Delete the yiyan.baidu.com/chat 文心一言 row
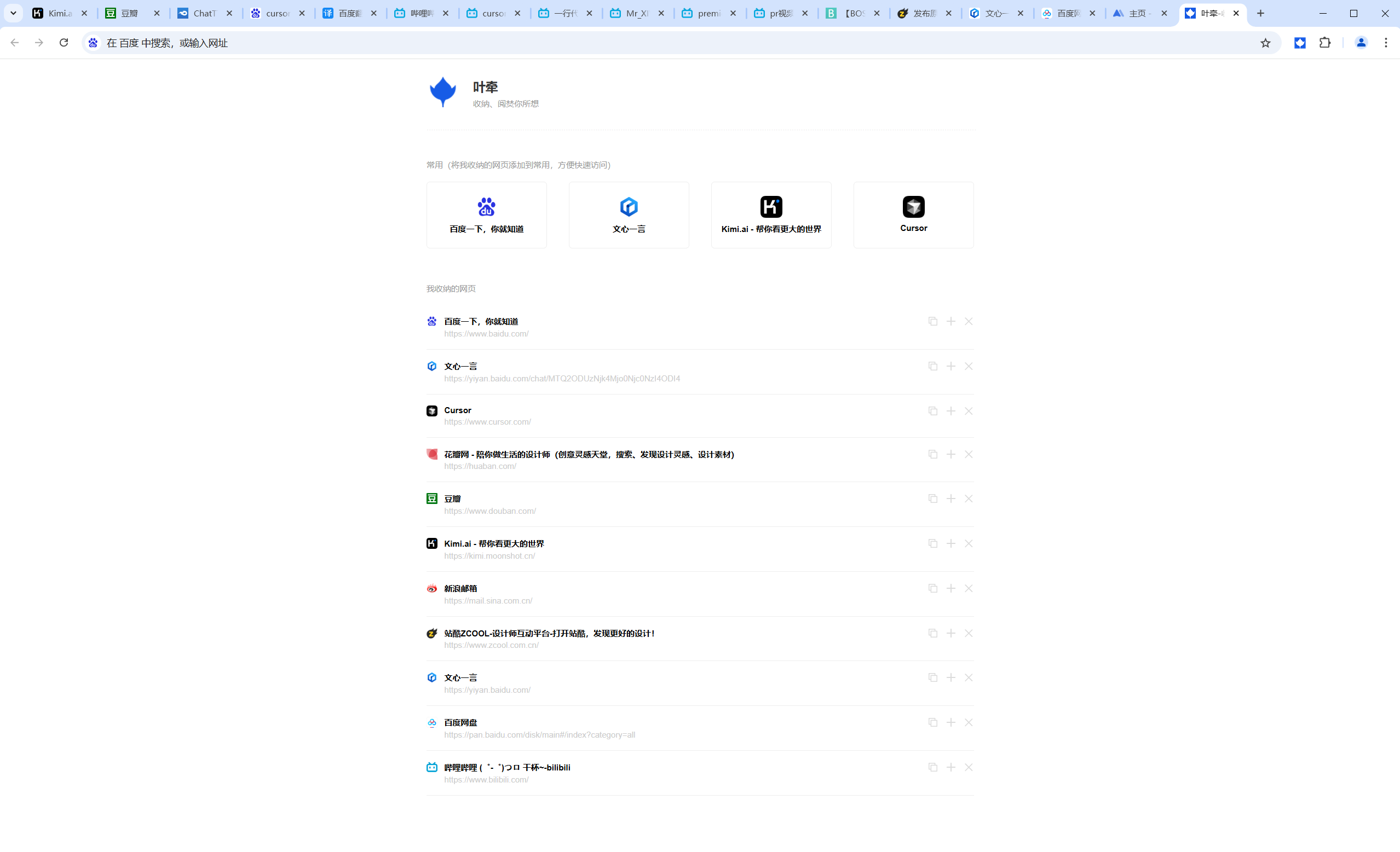 click(x=969, y=367)
